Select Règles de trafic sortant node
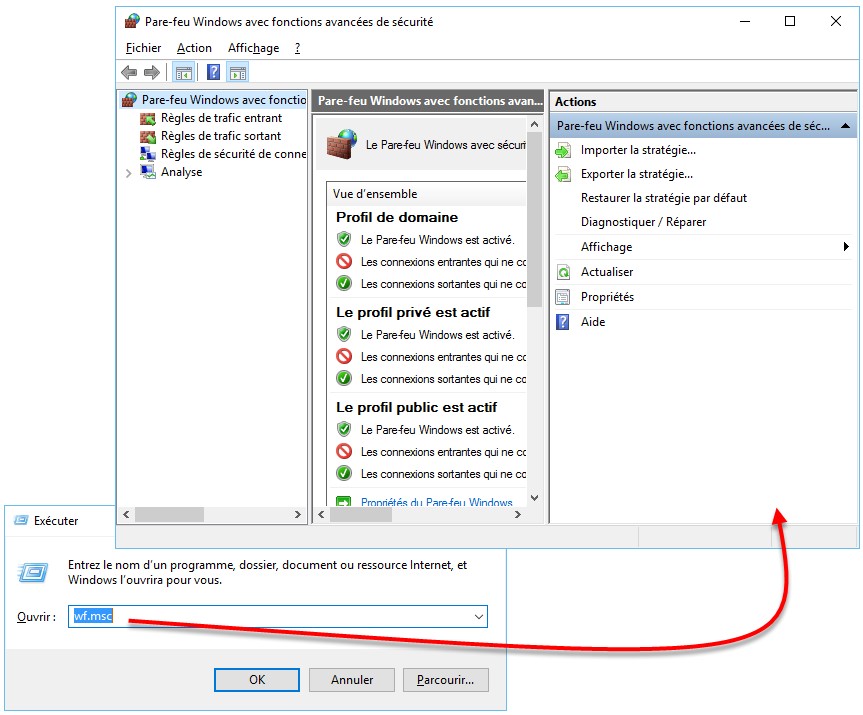Viewport: 863px width, 715px height. [x=221, y=136]
